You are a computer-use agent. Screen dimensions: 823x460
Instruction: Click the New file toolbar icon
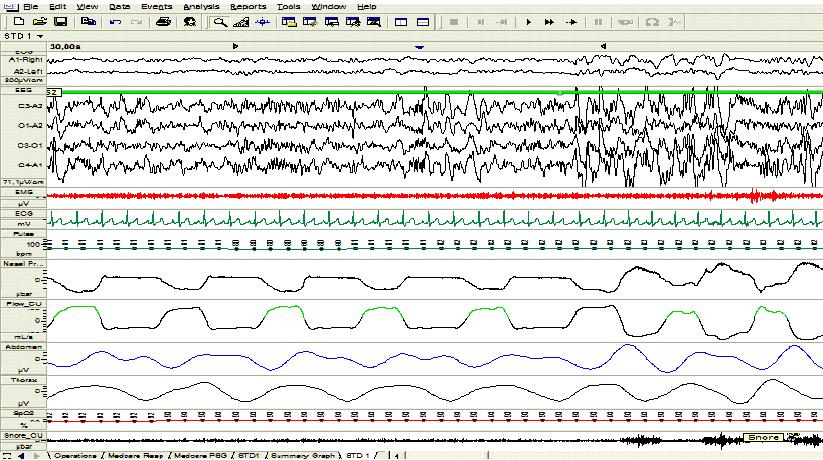point(18,22)
